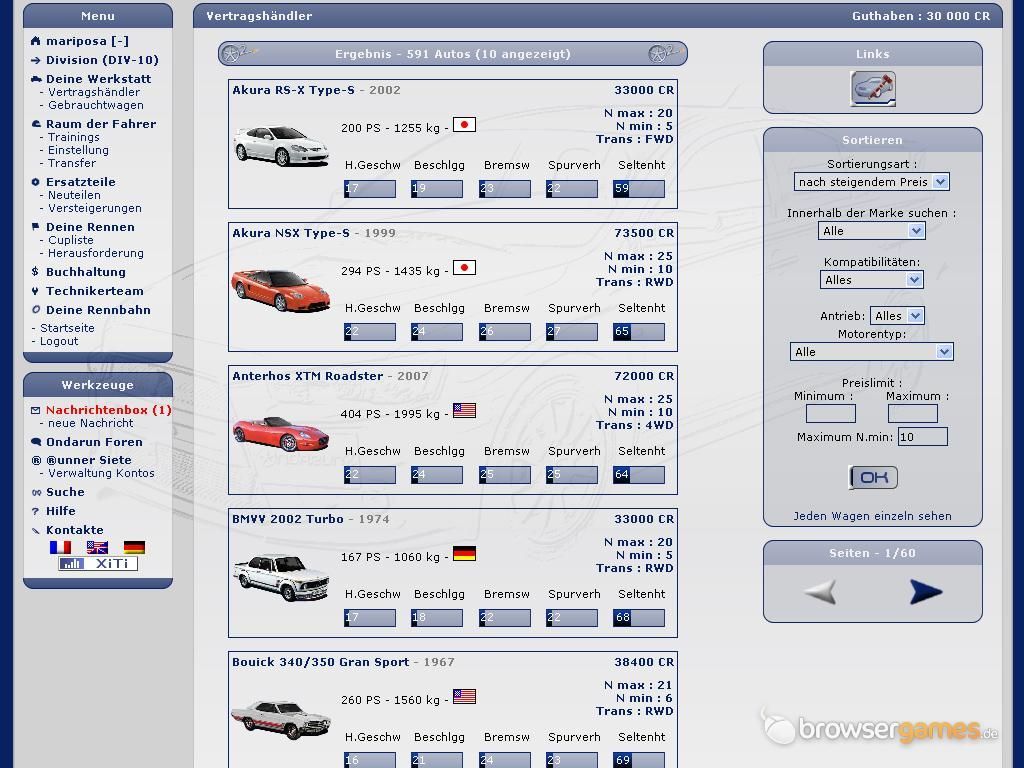Switch language via the British flag

click(97, 547)
